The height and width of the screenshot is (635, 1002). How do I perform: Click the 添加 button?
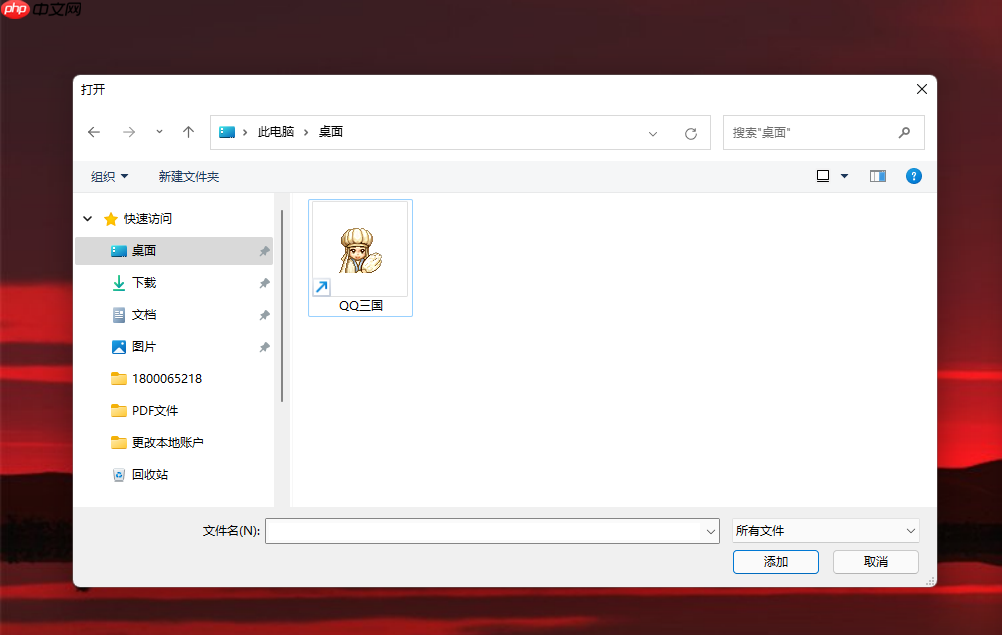pyautogui.click(x=775, y=561)
